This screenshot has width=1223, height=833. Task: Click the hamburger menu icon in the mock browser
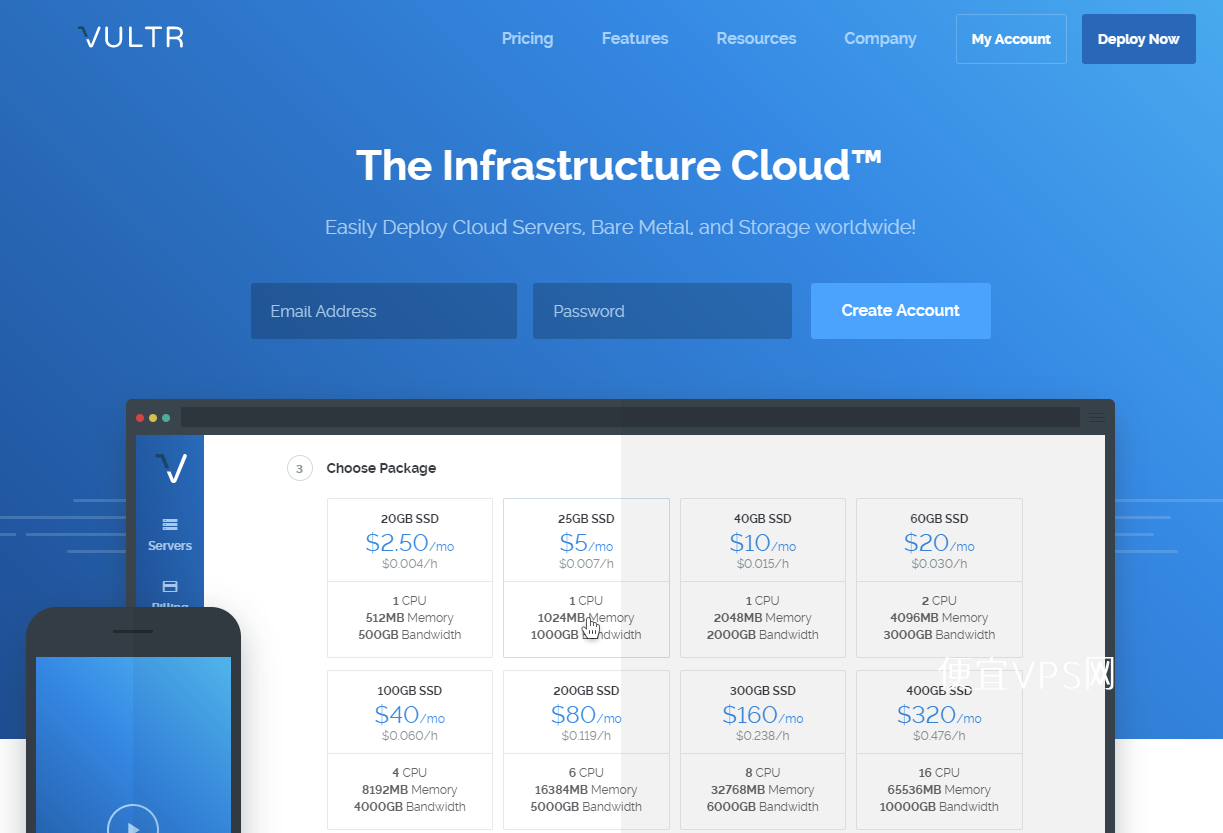(x=1096, y=417)
